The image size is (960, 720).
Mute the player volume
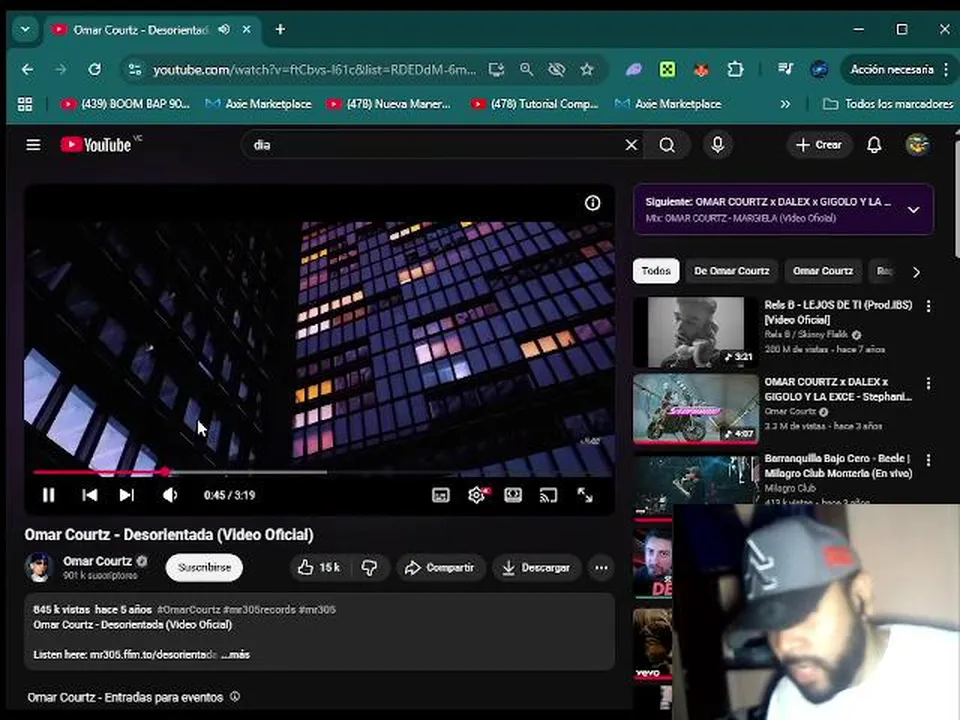click(170, 495)
